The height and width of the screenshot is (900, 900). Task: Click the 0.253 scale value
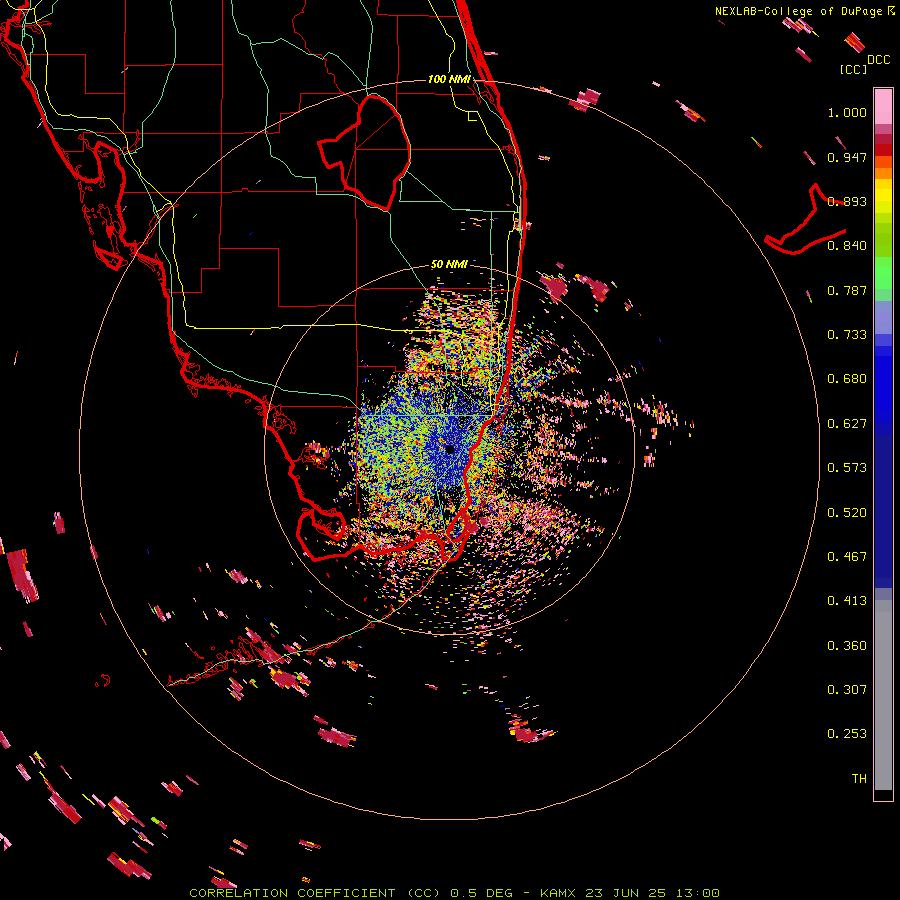click(847, 734)
